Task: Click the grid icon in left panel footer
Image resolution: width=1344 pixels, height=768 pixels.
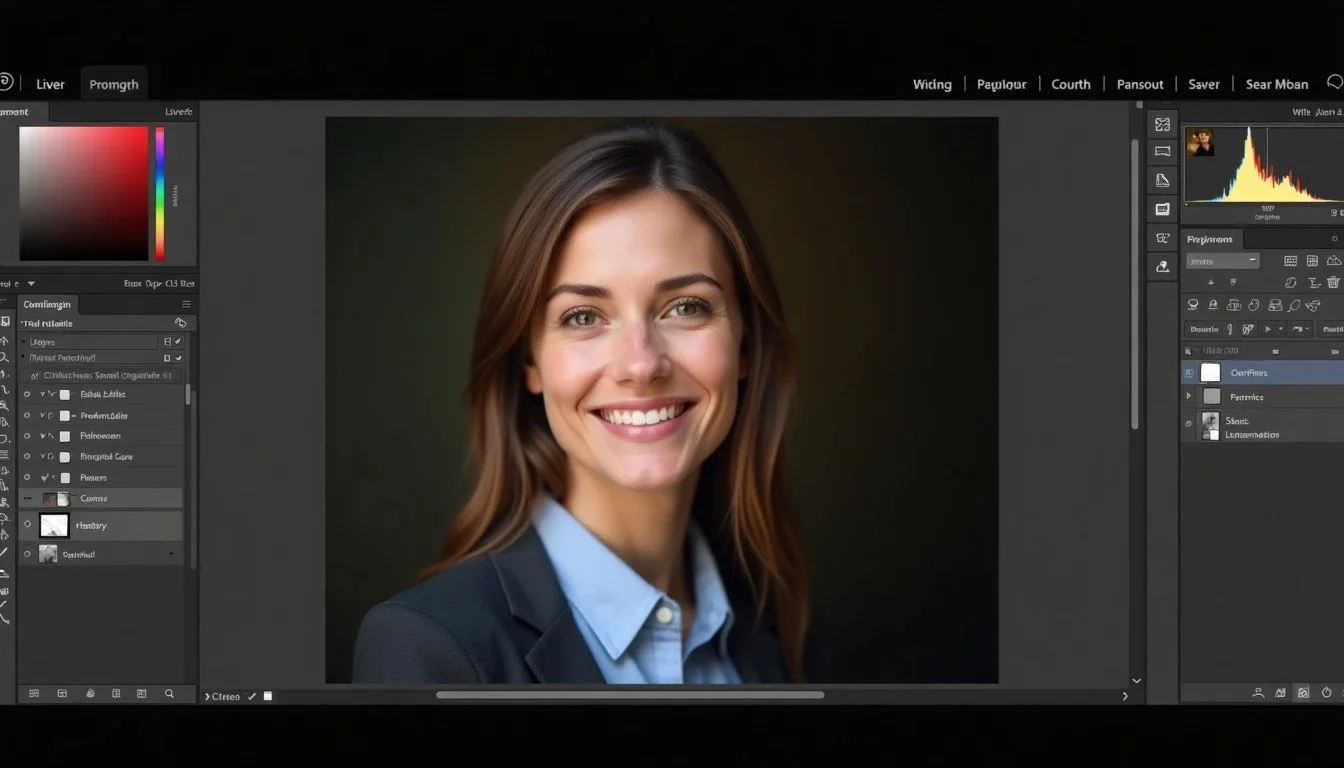Action: [34, 693]
